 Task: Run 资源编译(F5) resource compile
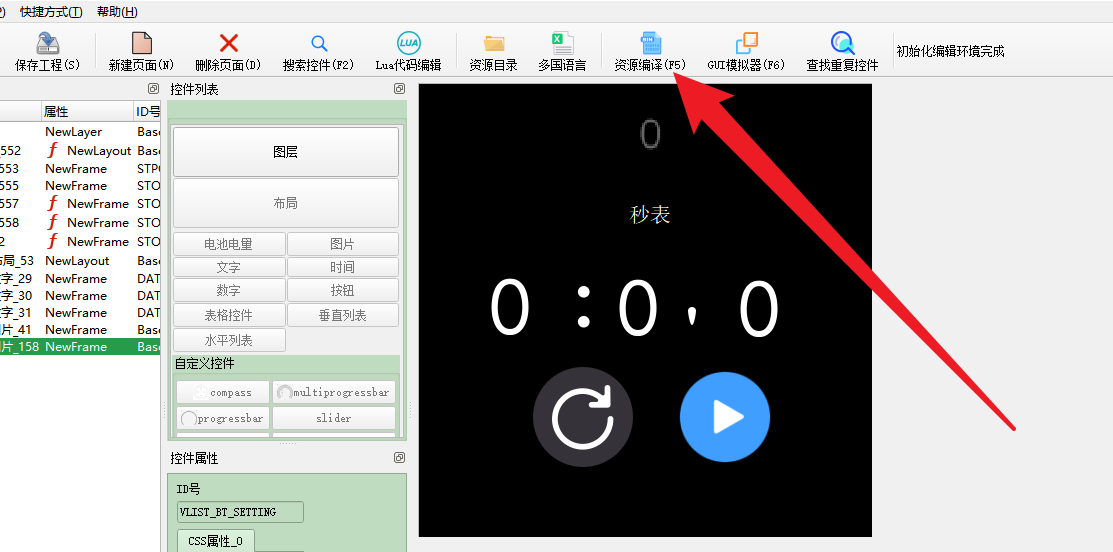(x=650, y=51)
